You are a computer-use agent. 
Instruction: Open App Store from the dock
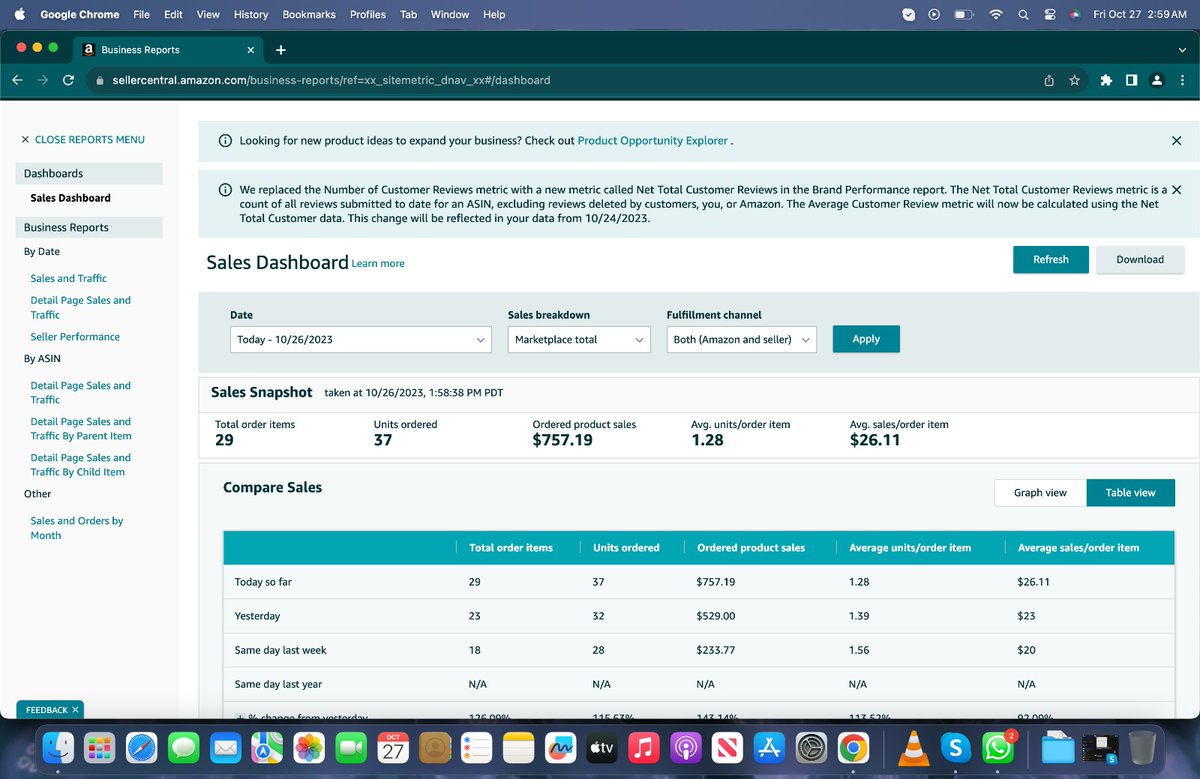tap(769, 746)
